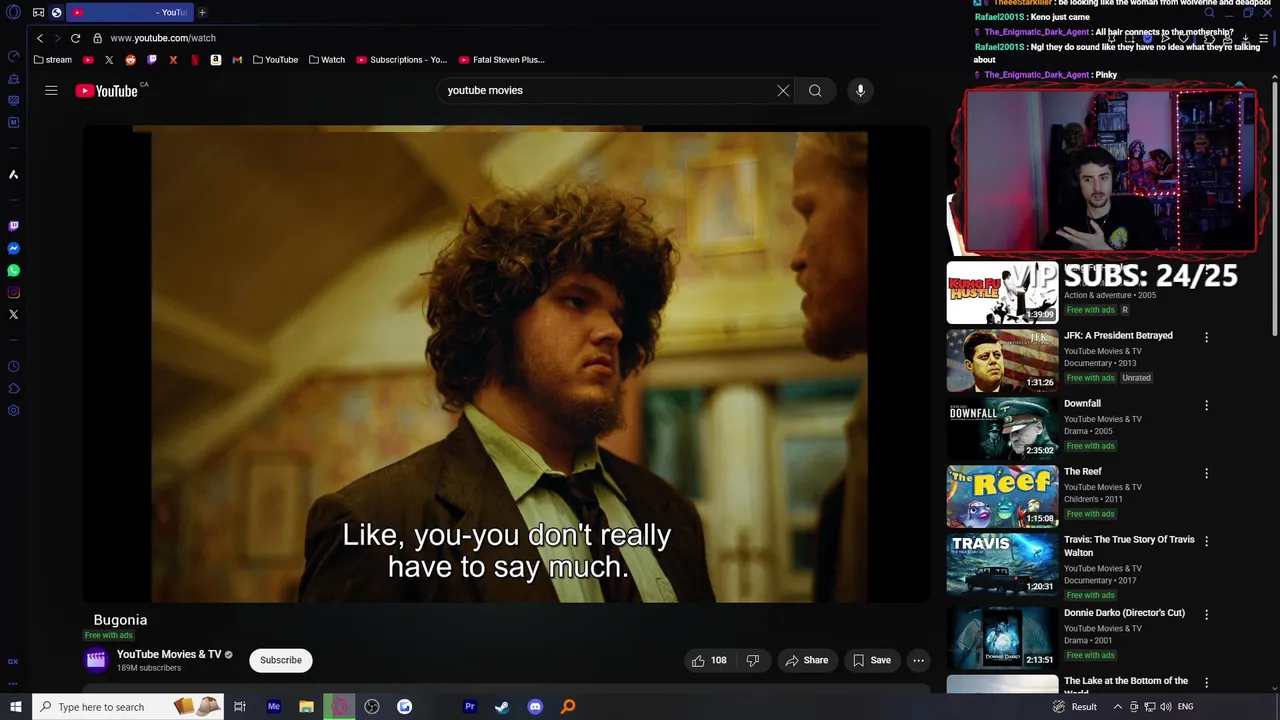This screenshot has width=1280, height=720.
Task: Click the Windows Start button
Action: tap(15, 707)
